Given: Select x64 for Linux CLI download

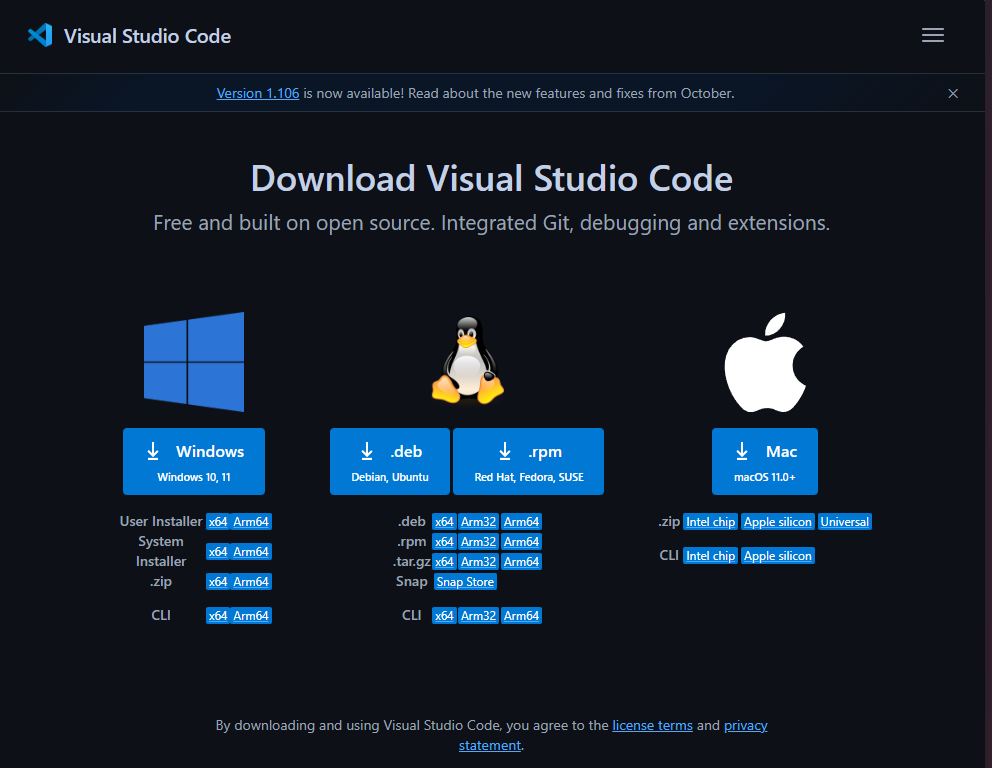Looking at the screenshot, I should click(444, 616).
